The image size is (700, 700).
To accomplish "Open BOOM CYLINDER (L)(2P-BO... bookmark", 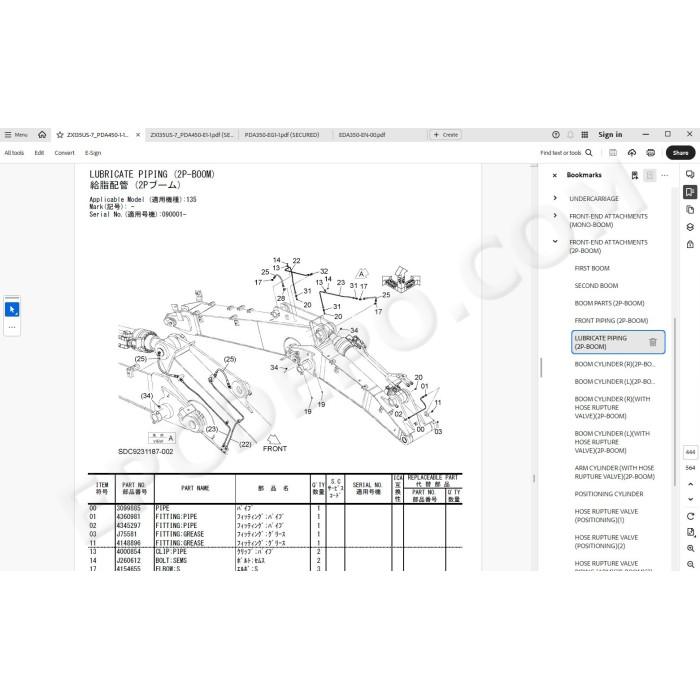I will pos(615,382).
